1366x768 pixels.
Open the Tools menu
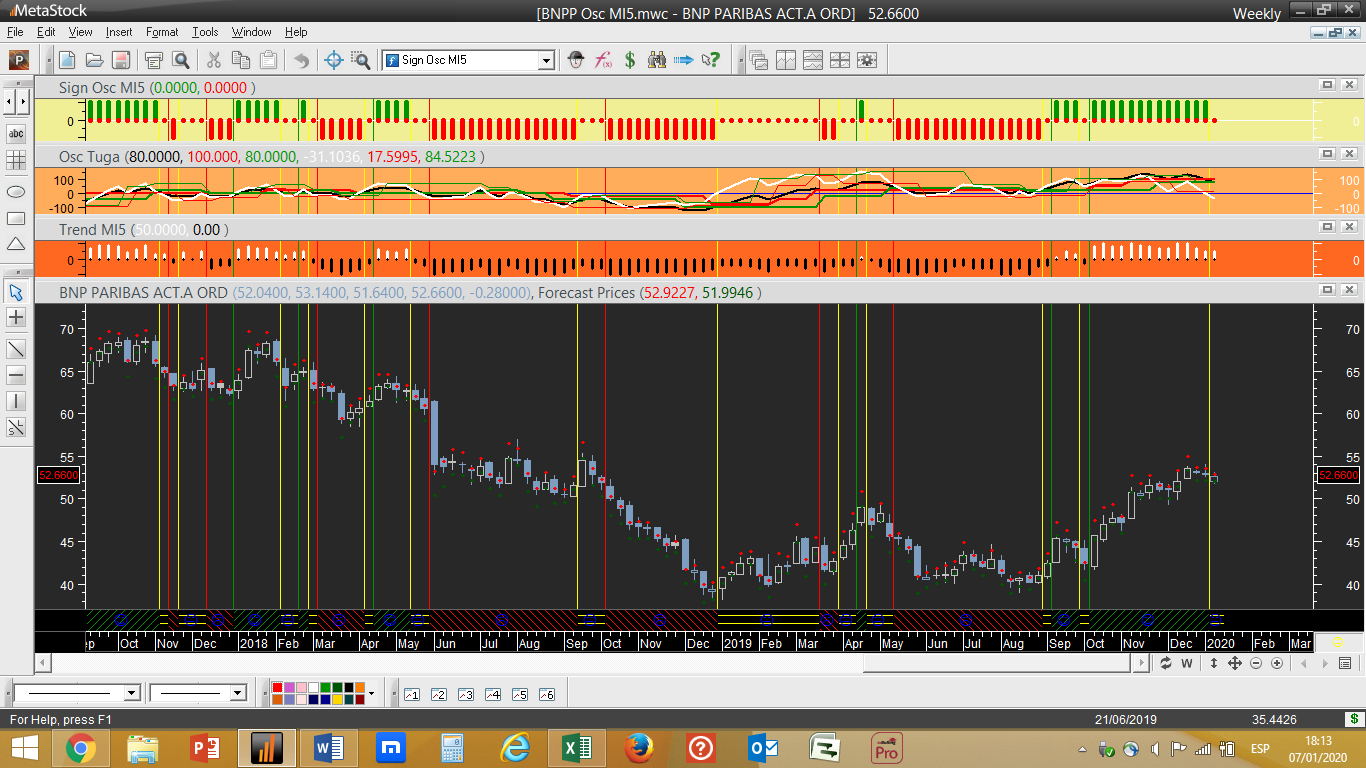tap(205, 32)
